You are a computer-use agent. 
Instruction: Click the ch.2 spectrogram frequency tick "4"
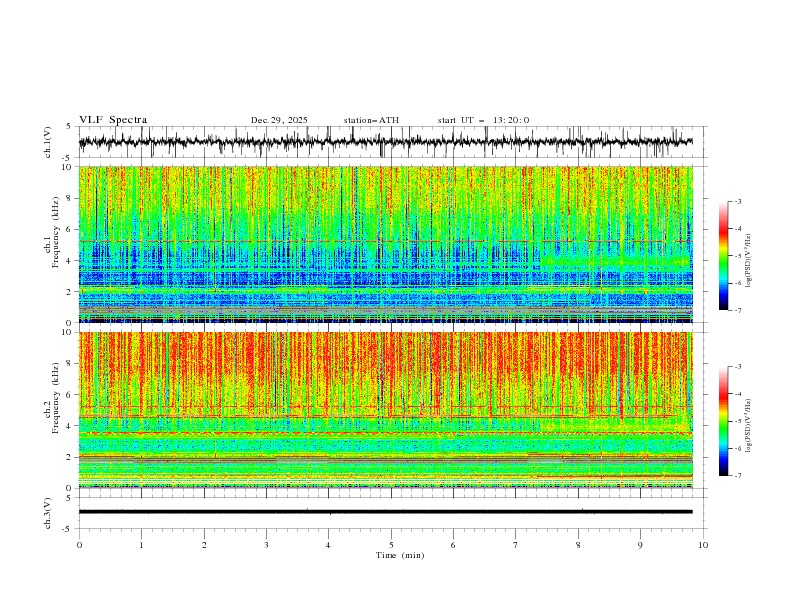click(x=71, y=426)
